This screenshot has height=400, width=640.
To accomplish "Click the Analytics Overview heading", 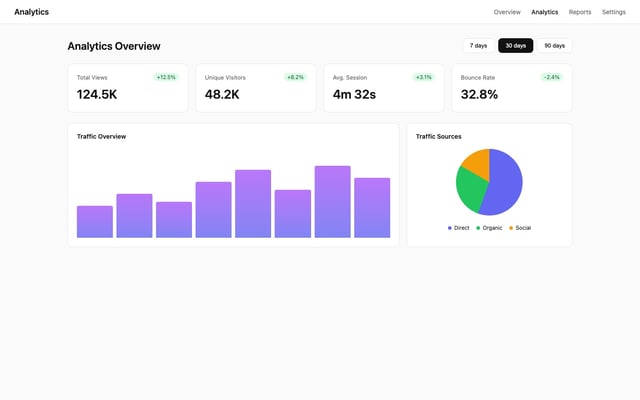I will pyautogui.click(x=114, y=46).
